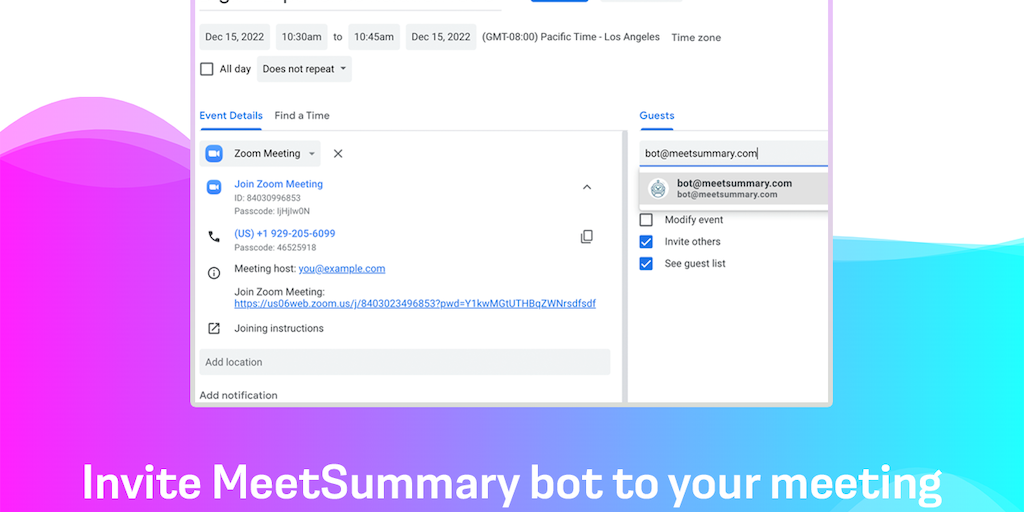
Task: Click the you@example.com host email link
Action: coord(342,268)
